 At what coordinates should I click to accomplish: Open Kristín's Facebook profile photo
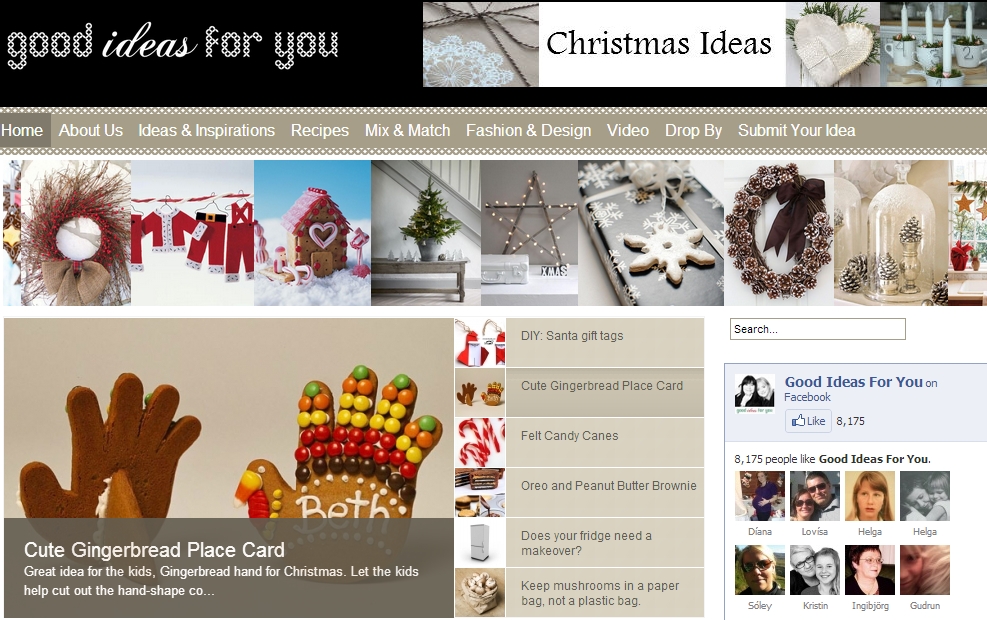coord(815,570)
